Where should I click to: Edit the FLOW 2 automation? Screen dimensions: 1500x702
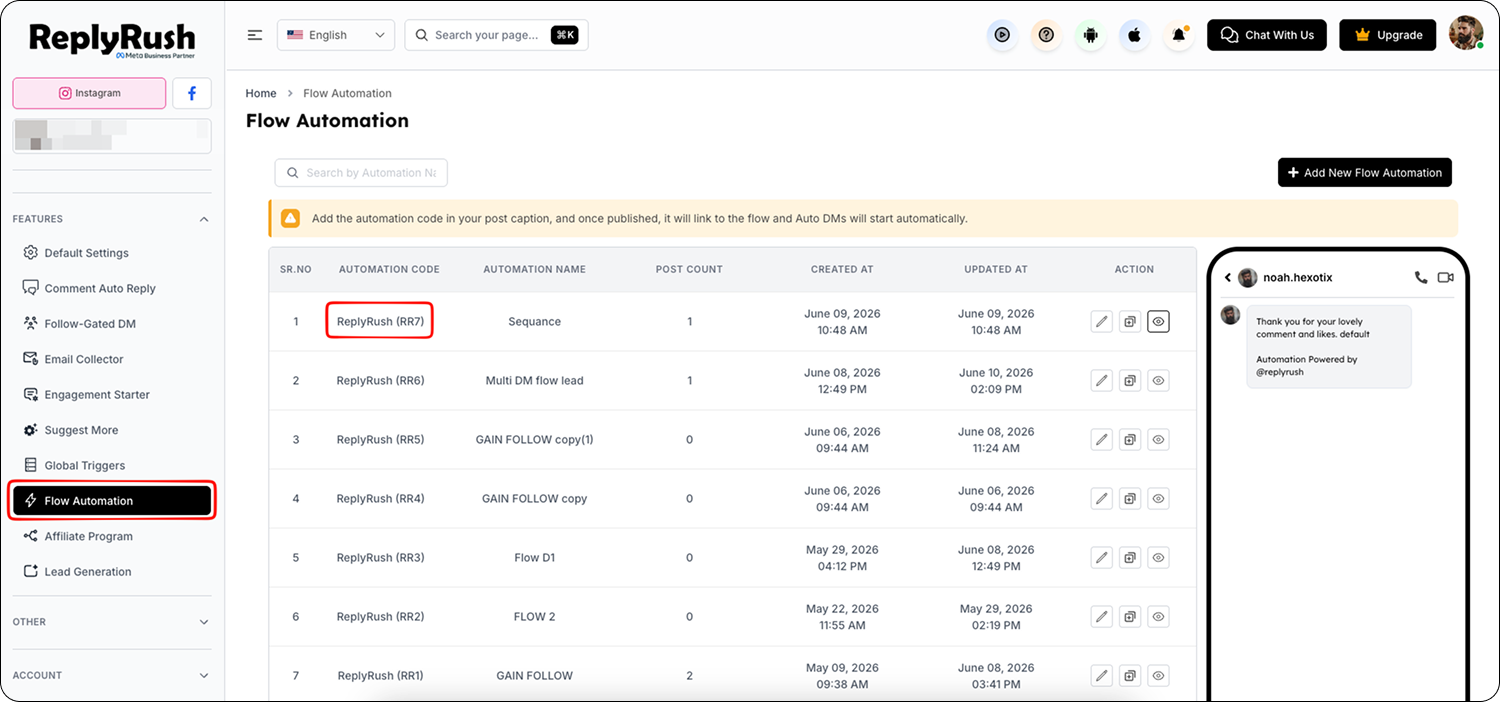1102,617
